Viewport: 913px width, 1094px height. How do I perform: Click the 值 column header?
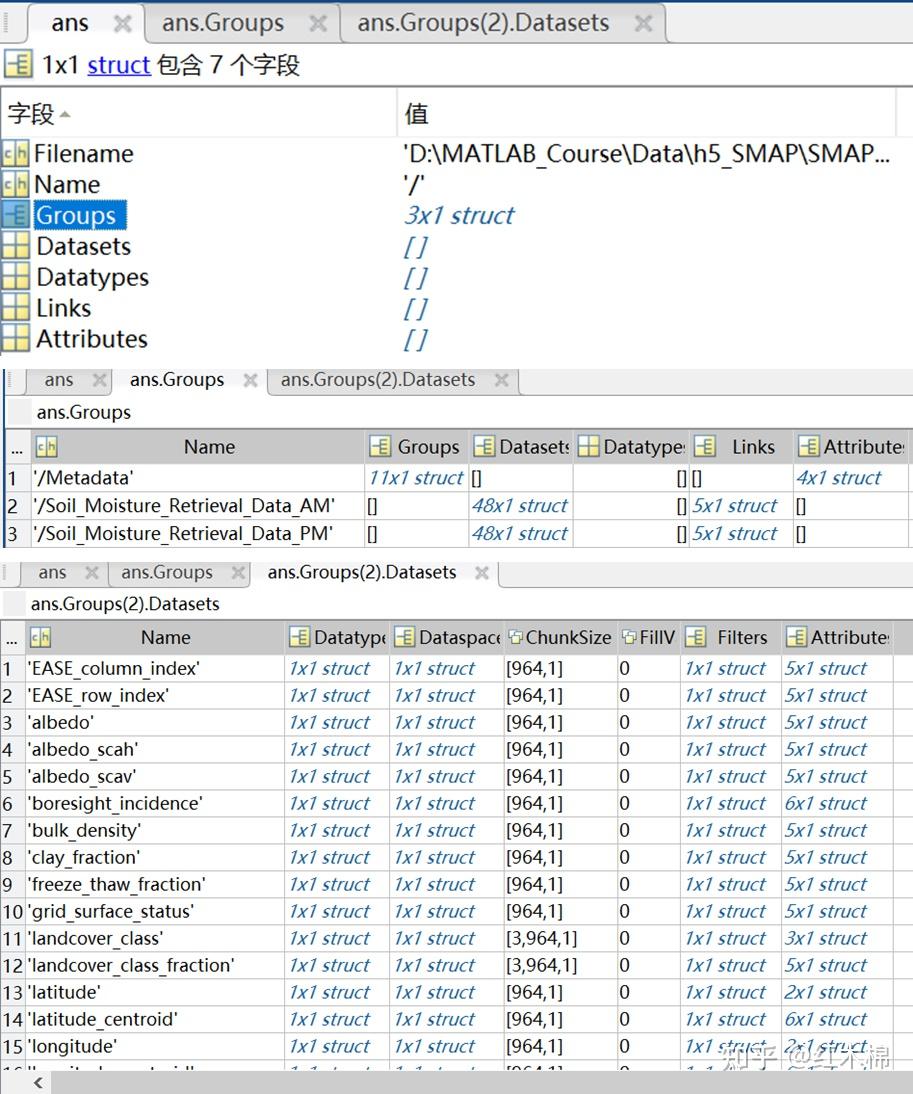pyautogui.click(x=416, y=114)
